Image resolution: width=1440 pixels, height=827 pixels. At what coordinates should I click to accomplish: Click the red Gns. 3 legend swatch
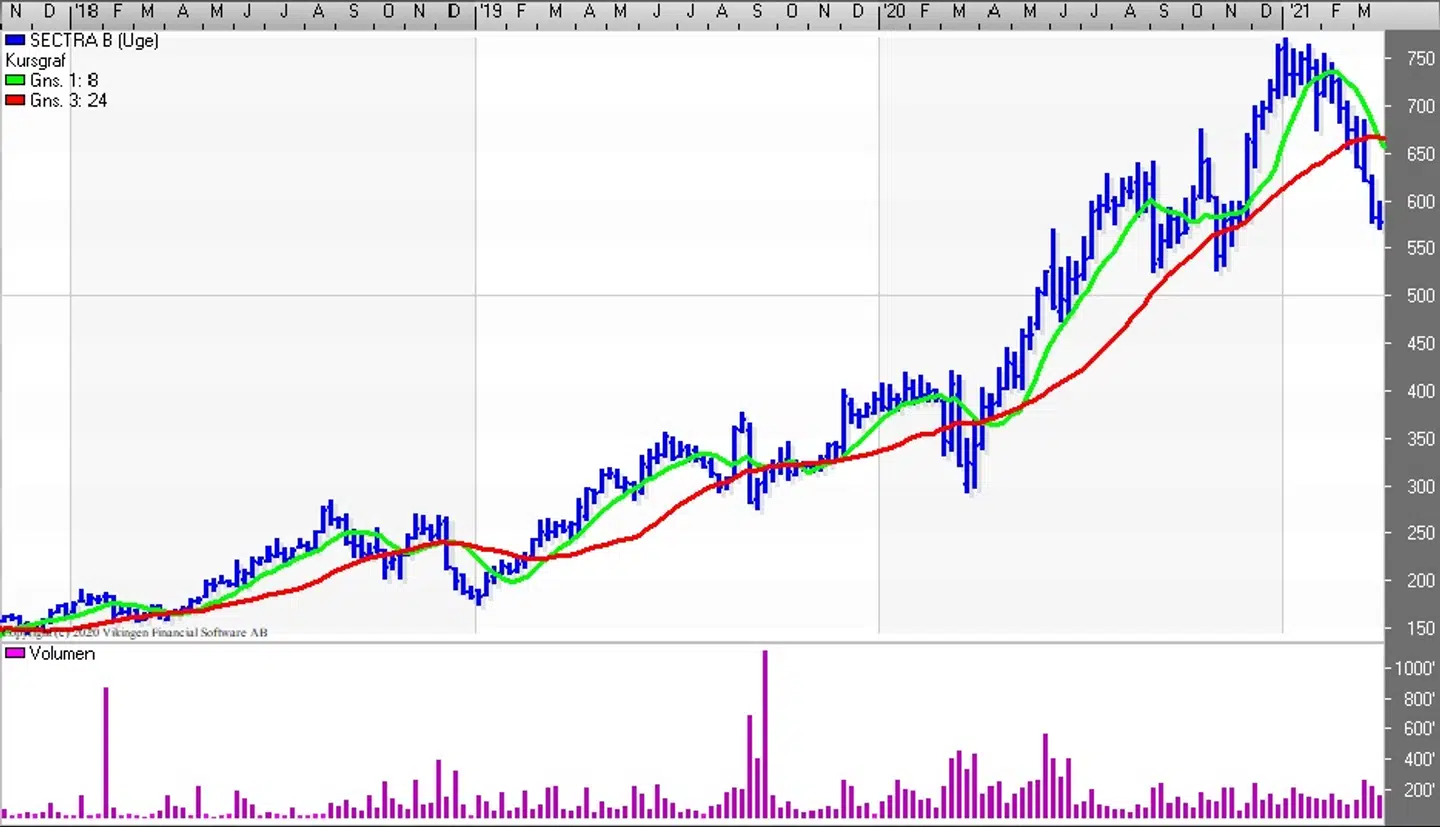15,101
